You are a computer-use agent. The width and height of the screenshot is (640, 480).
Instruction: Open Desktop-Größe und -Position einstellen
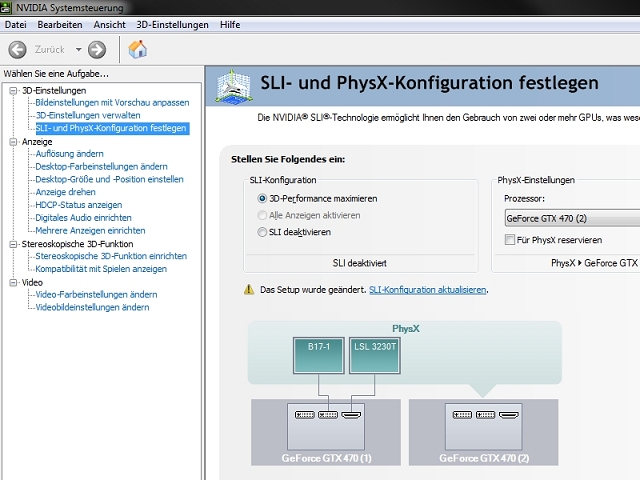[x=109, y=179]
